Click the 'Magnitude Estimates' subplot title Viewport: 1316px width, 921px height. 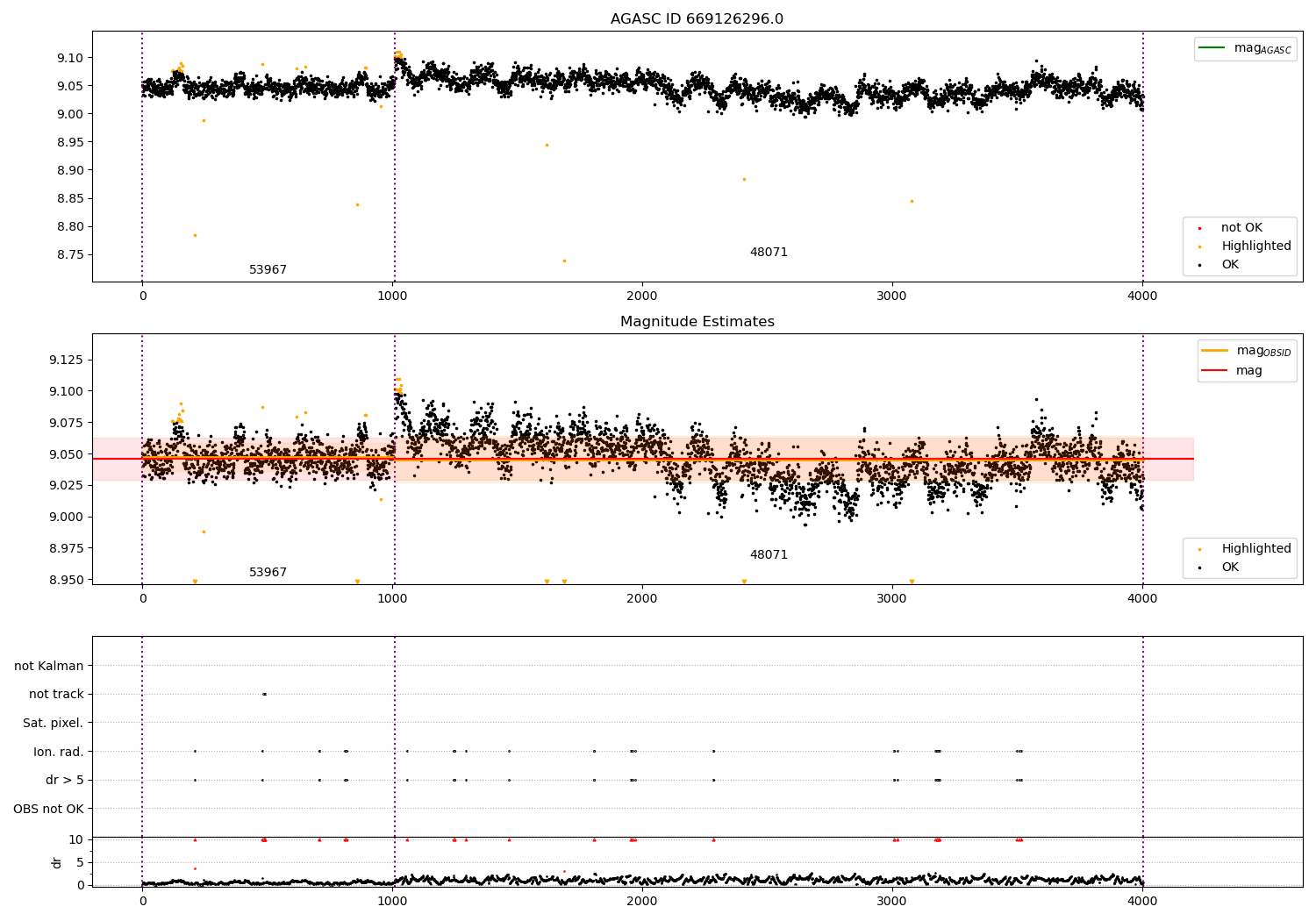pos(697,322)
